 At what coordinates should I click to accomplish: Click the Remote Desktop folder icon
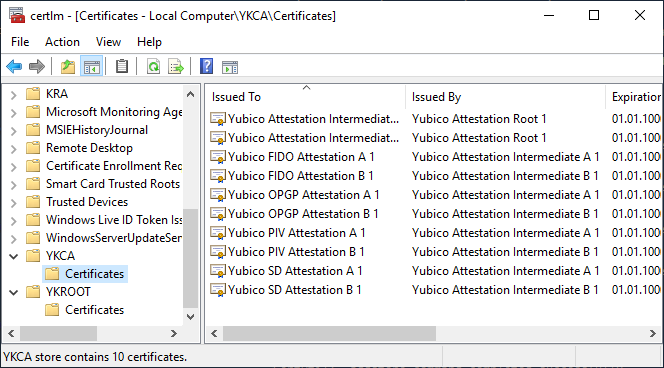pyautogui.click(x=33, y=148)
